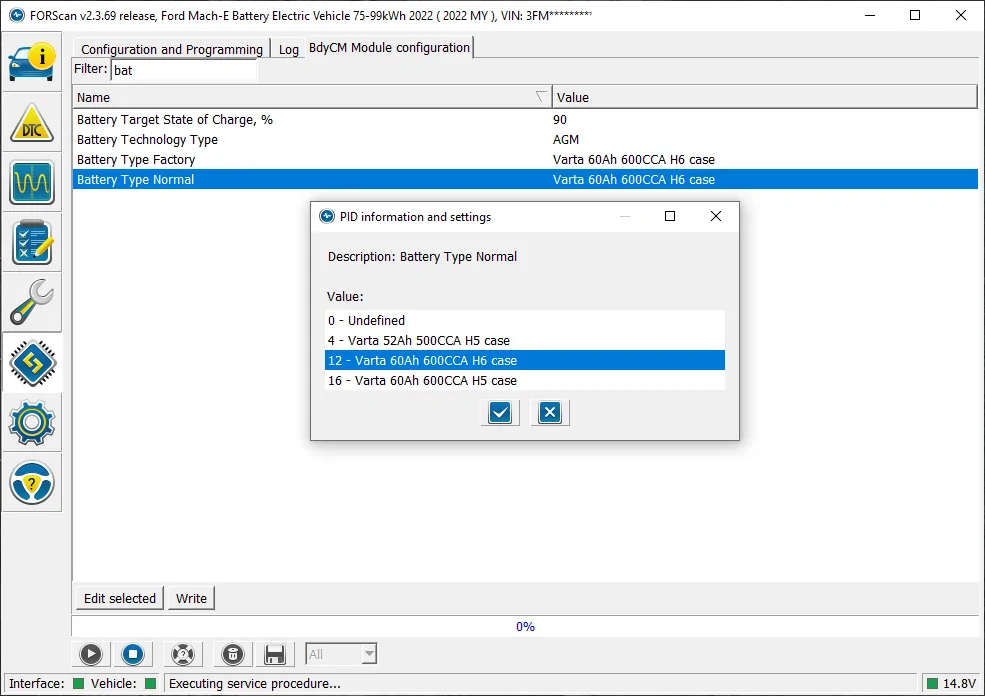Click the play start button

(x=91, y=655)
